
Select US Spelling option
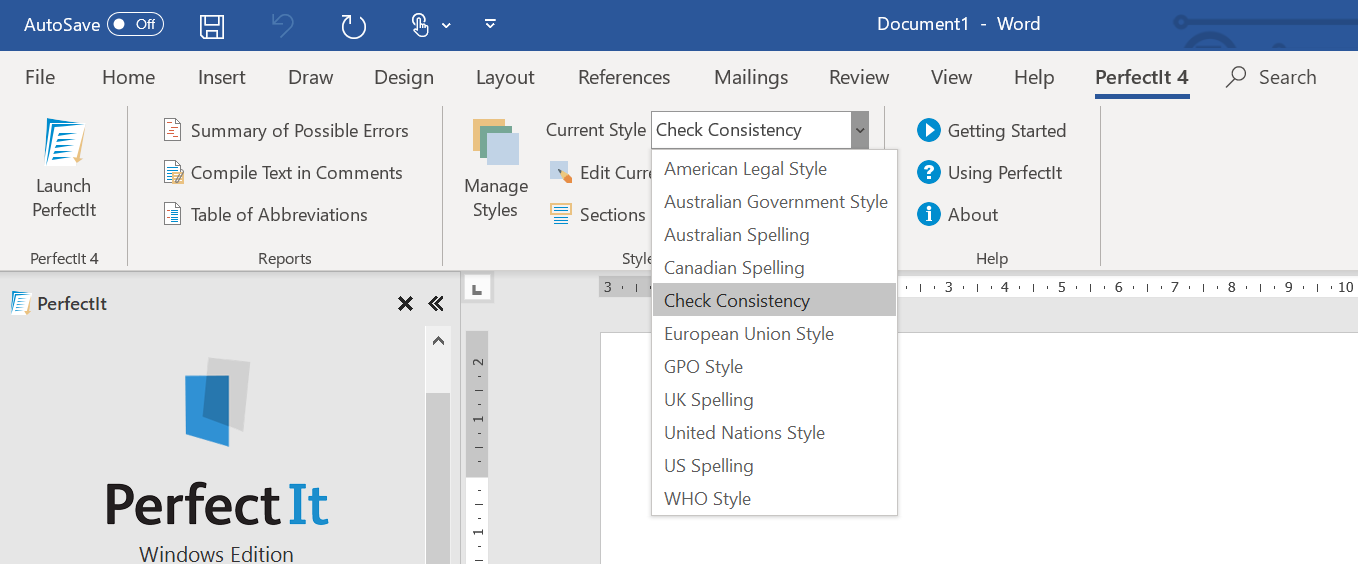[x=774, y=466]
